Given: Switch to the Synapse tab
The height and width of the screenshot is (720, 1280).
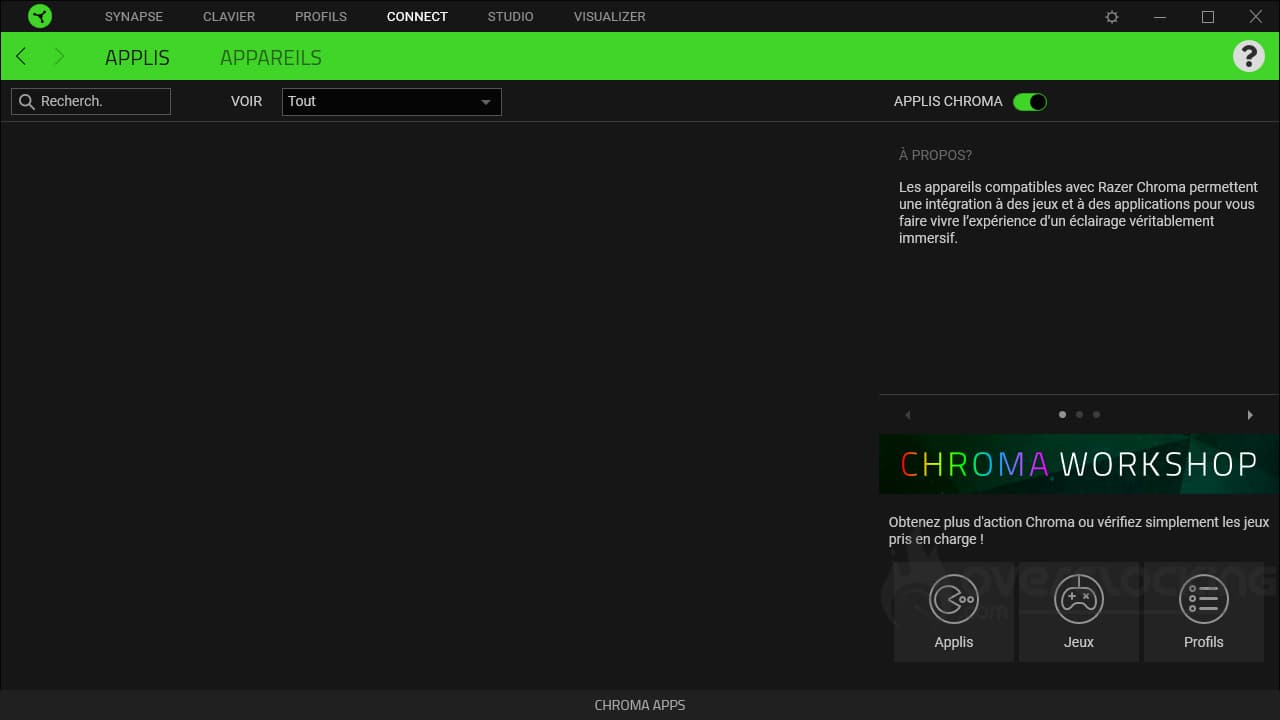Looking at the screenshot, I should 134,17.
